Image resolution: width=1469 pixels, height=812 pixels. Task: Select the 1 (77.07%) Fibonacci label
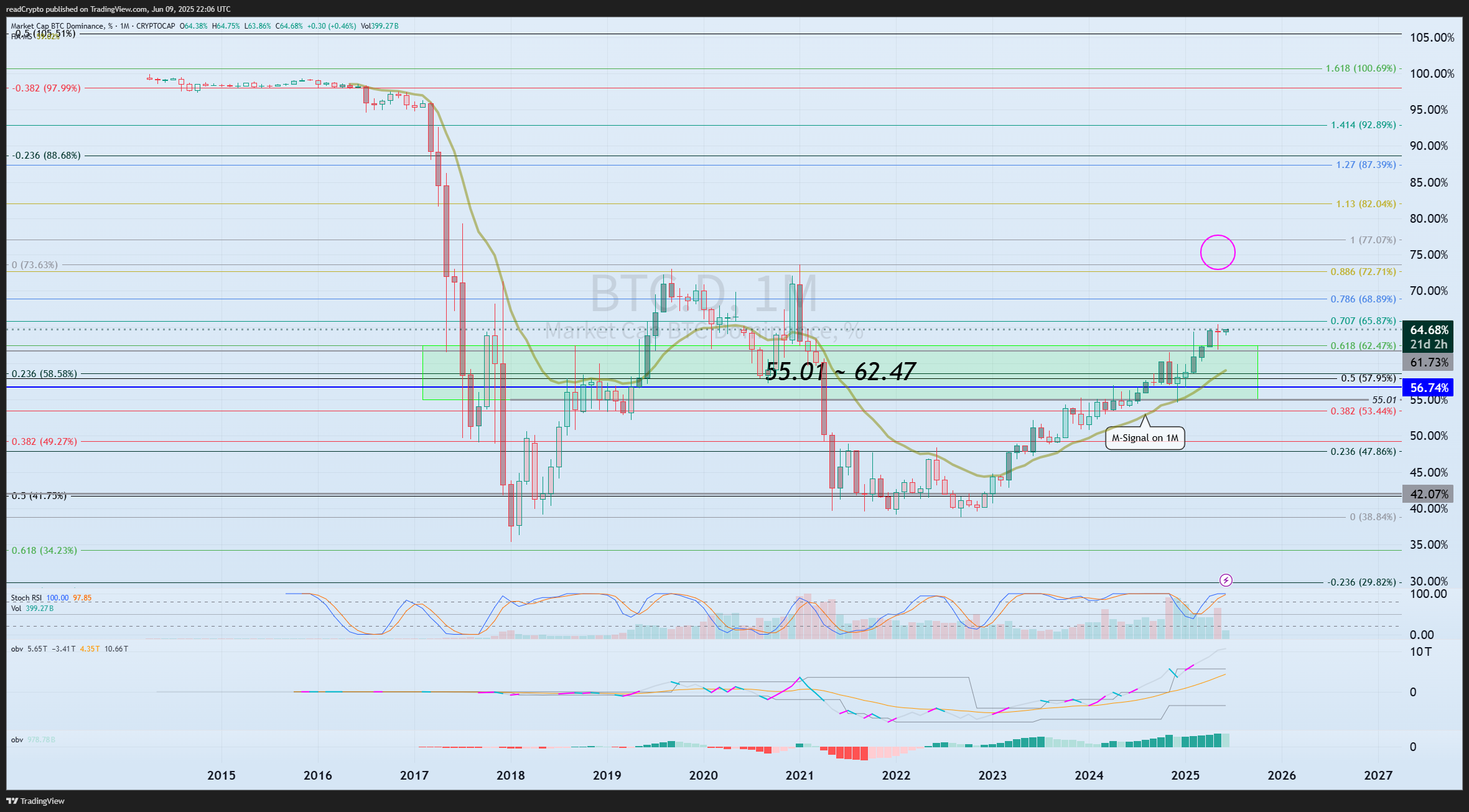[x=1373, y=240]
